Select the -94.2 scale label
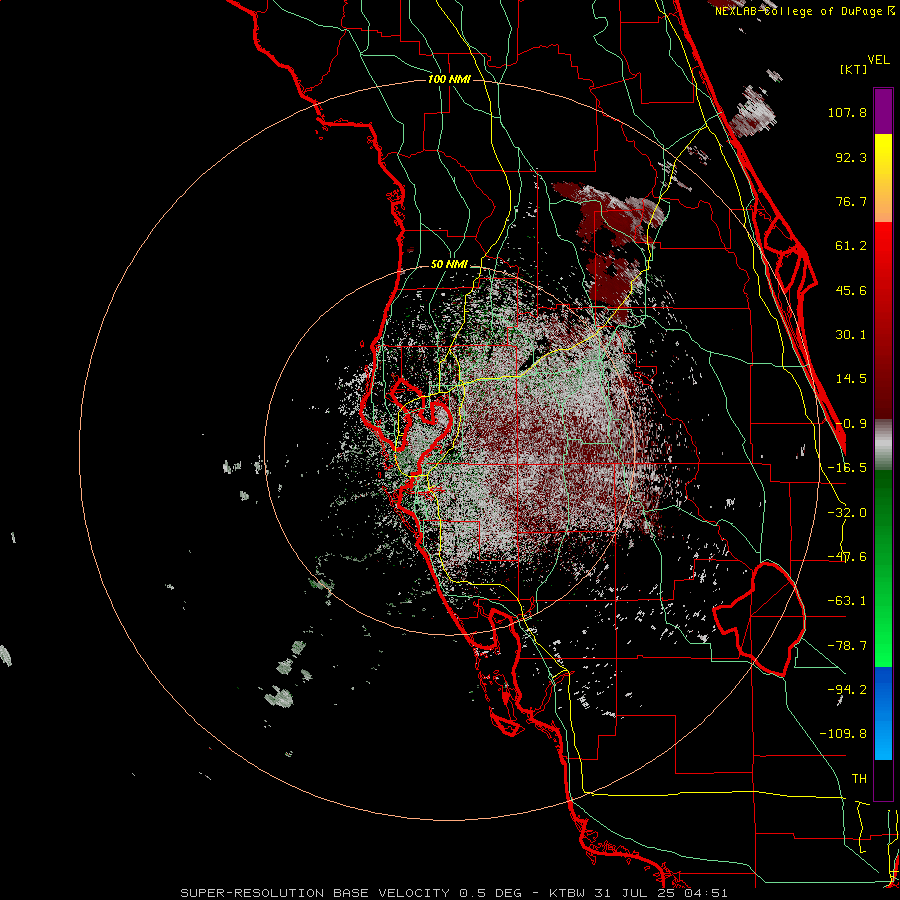Screen dimensions: 900x900 point(847,689)
